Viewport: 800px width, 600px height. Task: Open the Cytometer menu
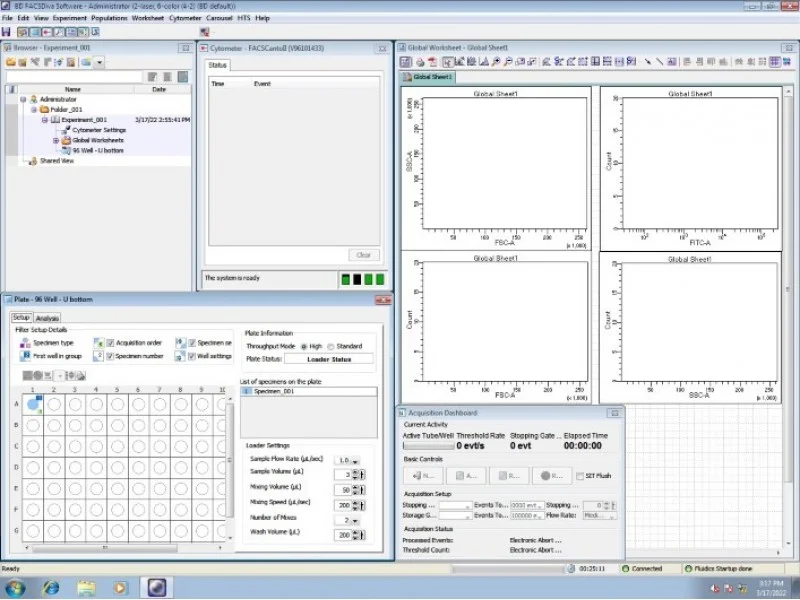click(x=185, y=18)
